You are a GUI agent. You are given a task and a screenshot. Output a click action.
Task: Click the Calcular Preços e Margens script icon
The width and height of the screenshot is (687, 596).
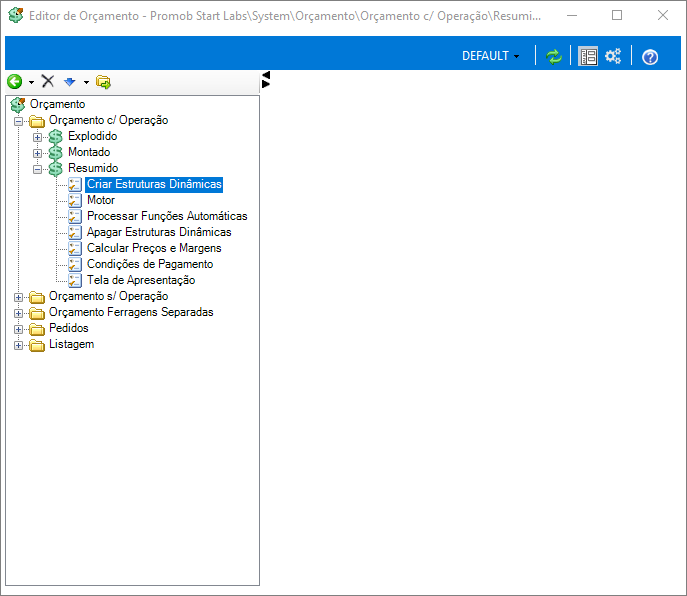tap(75, 248)
